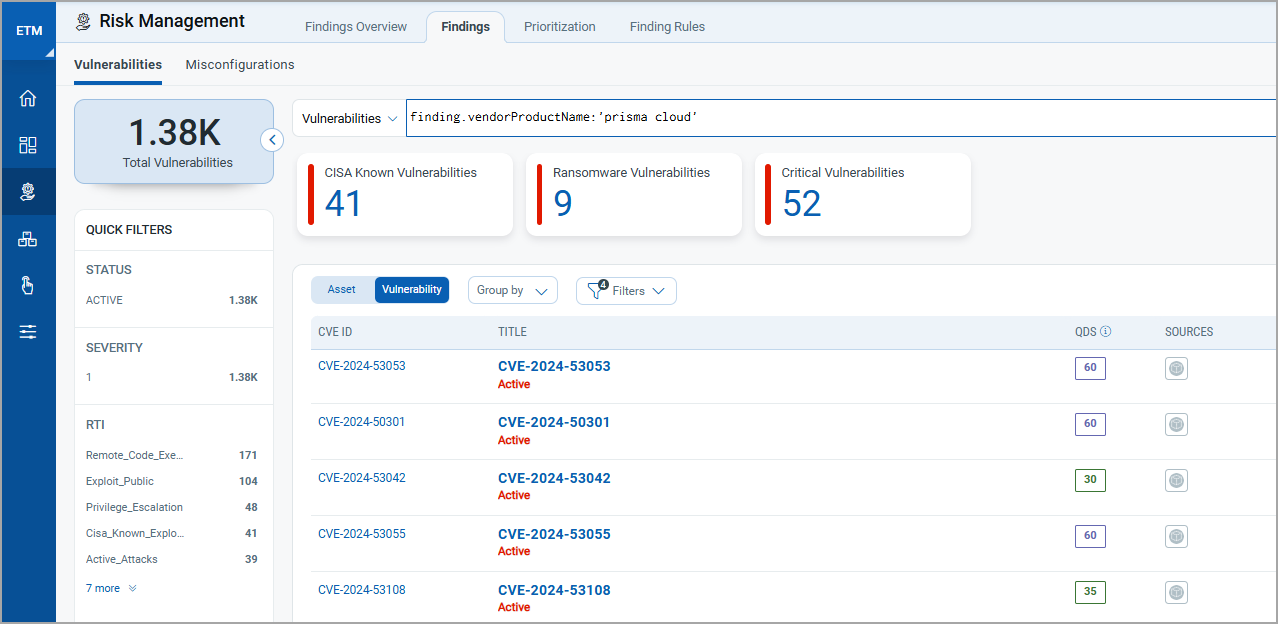Viewport: 1278px width, 624px height.
Task: Open the Dashboard icon in sidebar
Action: (x=28, y=145)
